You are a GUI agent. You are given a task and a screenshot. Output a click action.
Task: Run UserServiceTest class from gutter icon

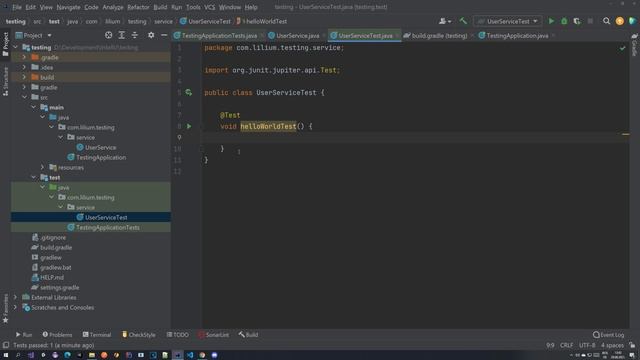point(189,93)
